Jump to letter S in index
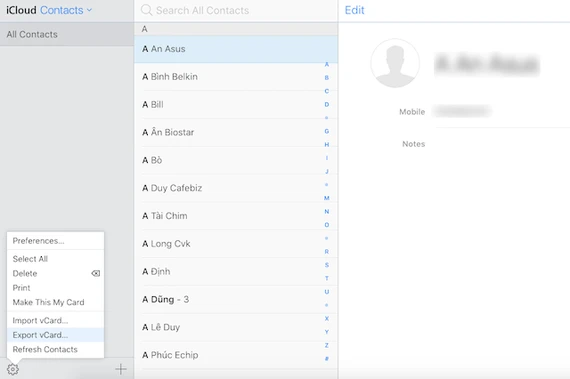 [326, 265]
